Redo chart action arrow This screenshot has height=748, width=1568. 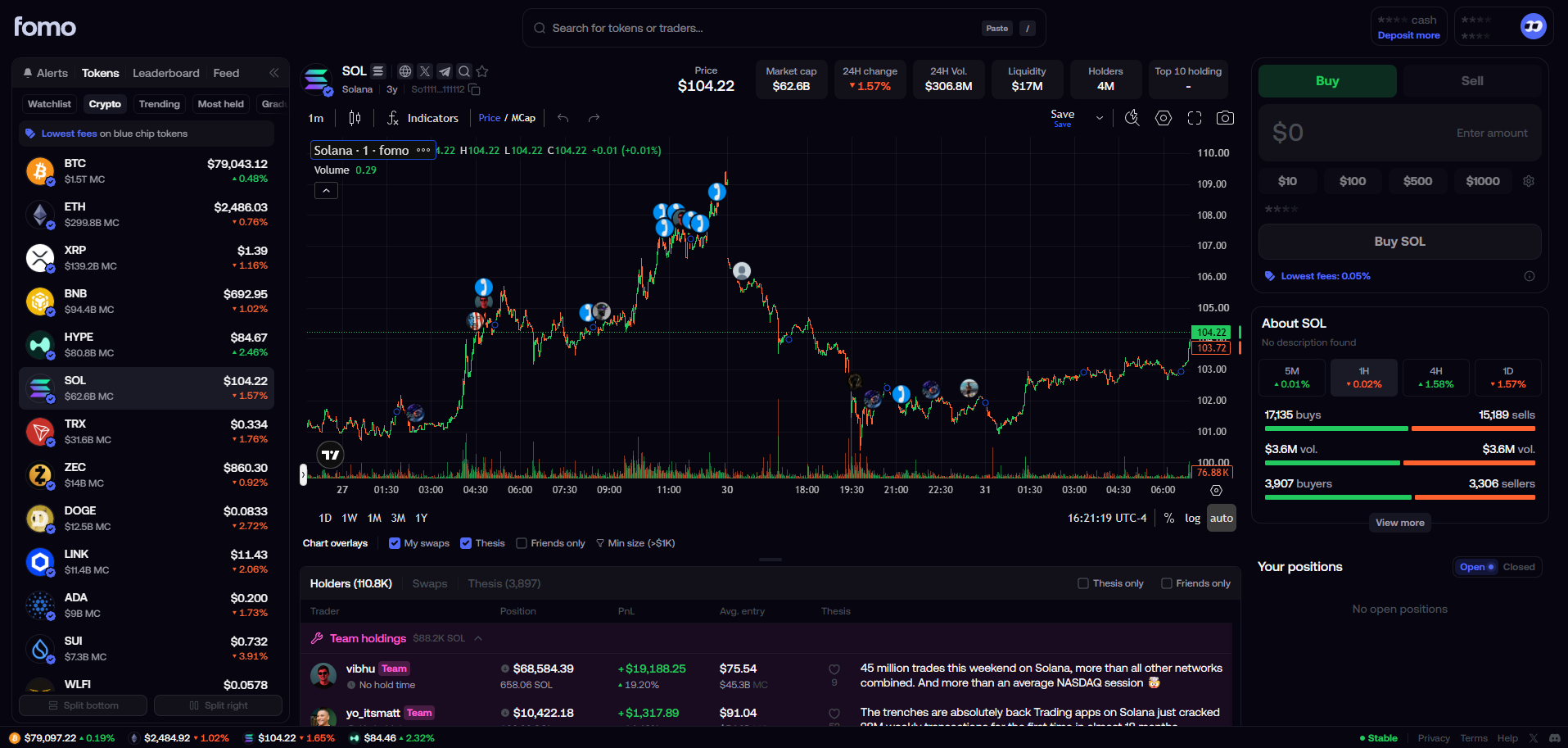point(594,118)
